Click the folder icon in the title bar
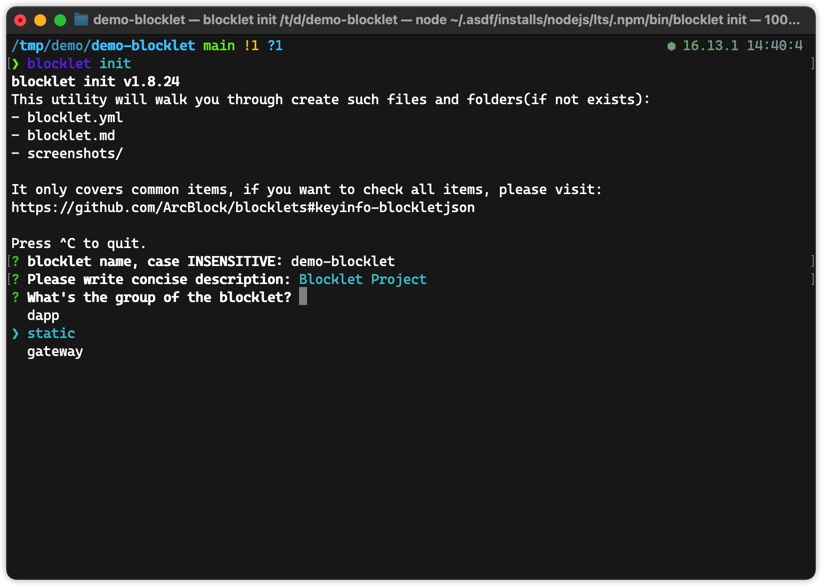Viewport: 822px width, 586px height. click(81, 19)
